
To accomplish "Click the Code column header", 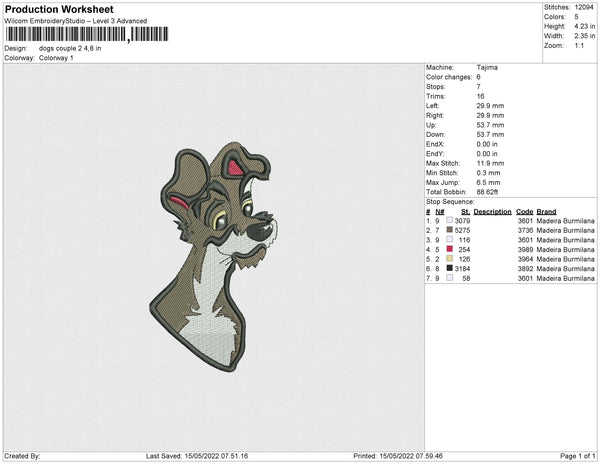I will 524,212.
